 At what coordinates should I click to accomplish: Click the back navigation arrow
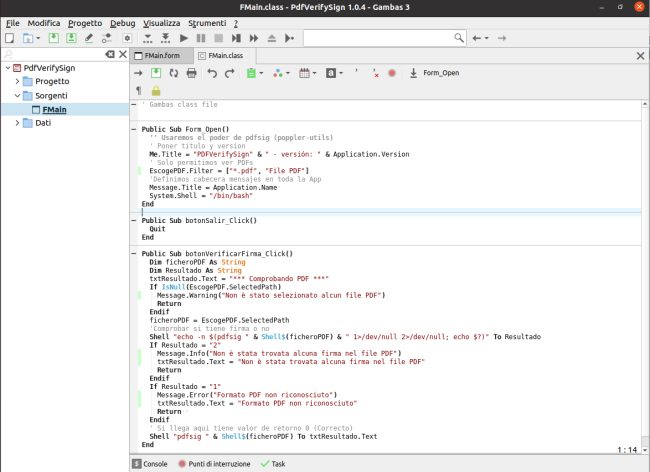click(477, 38)
